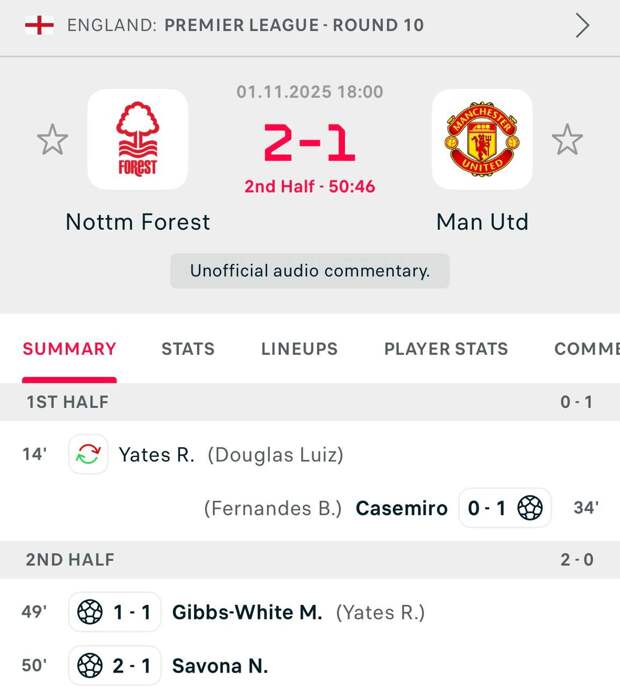Tap the England flag icon

click(x=39, y=25)
